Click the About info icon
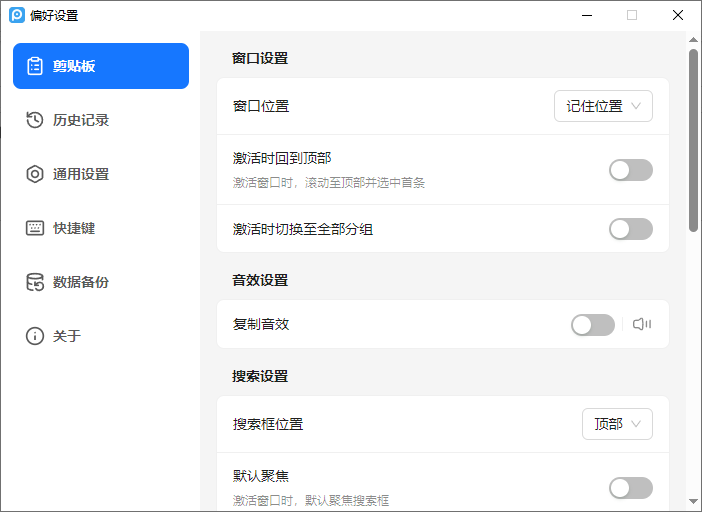The image size is (702, 512). (x=35, y=336)
